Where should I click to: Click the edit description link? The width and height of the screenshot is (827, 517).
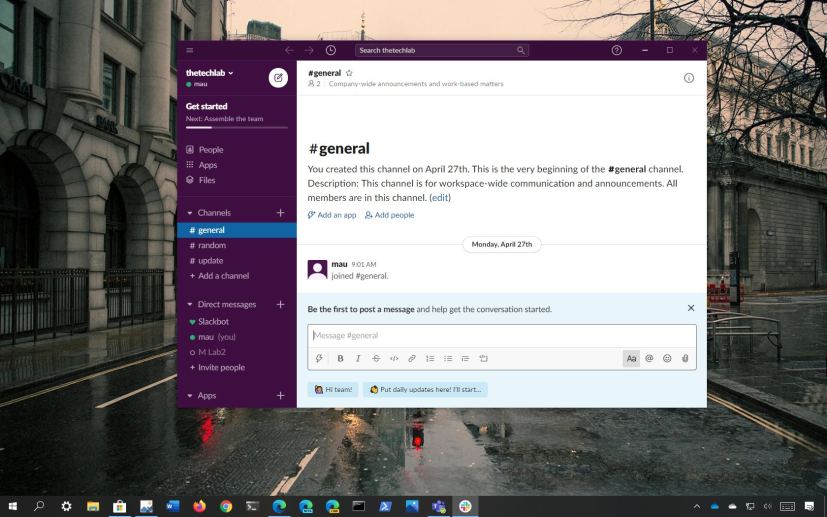click(440, 198)
